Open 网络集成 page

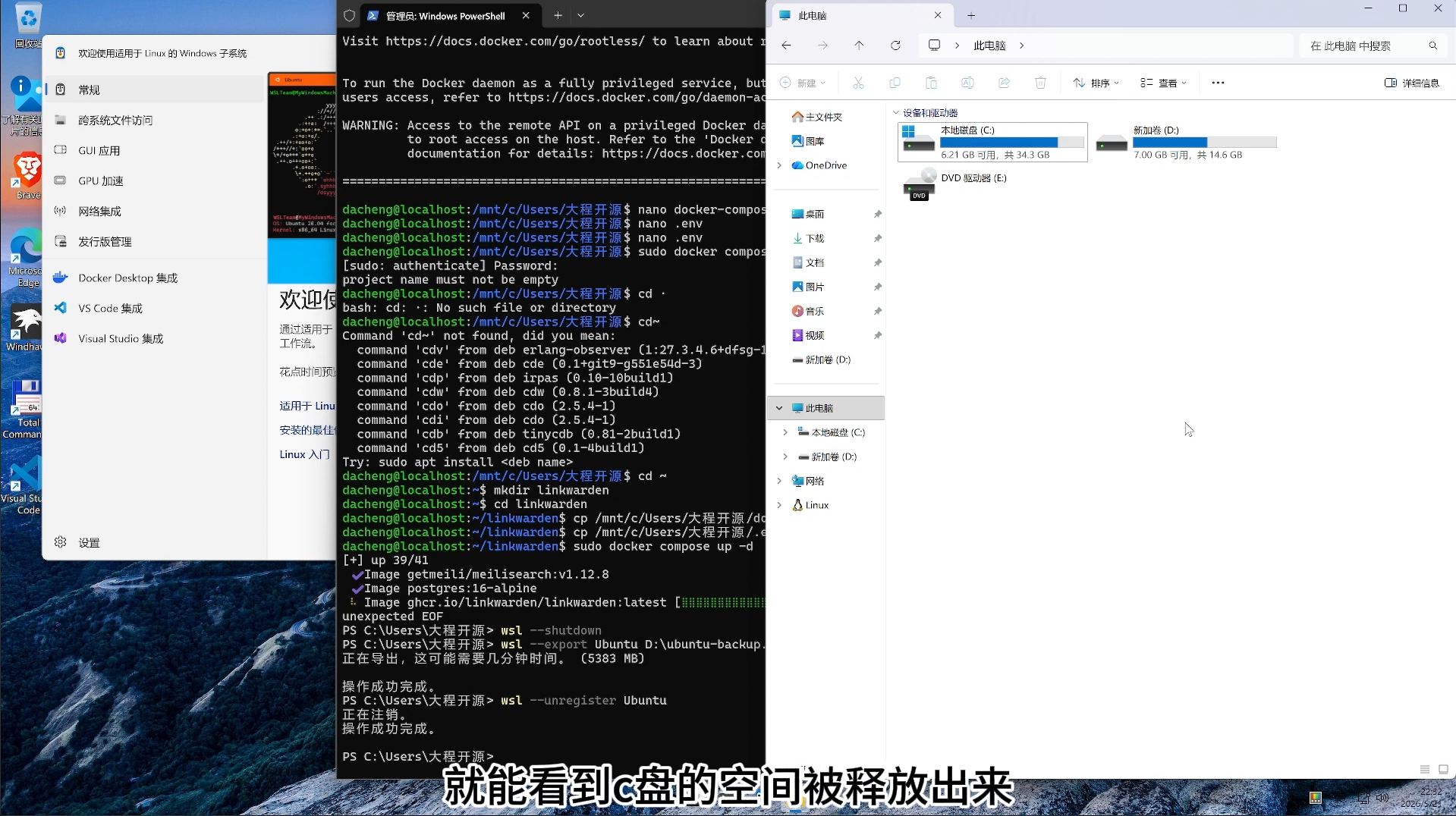(155, 211)
